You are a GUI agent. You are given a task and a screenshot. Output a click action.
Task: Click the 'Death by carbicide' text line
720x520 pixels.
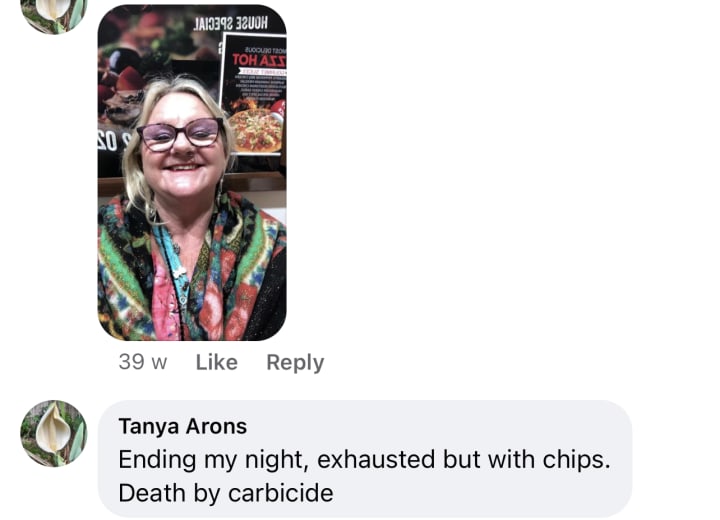pyautogui.click(x=226, y=493)
